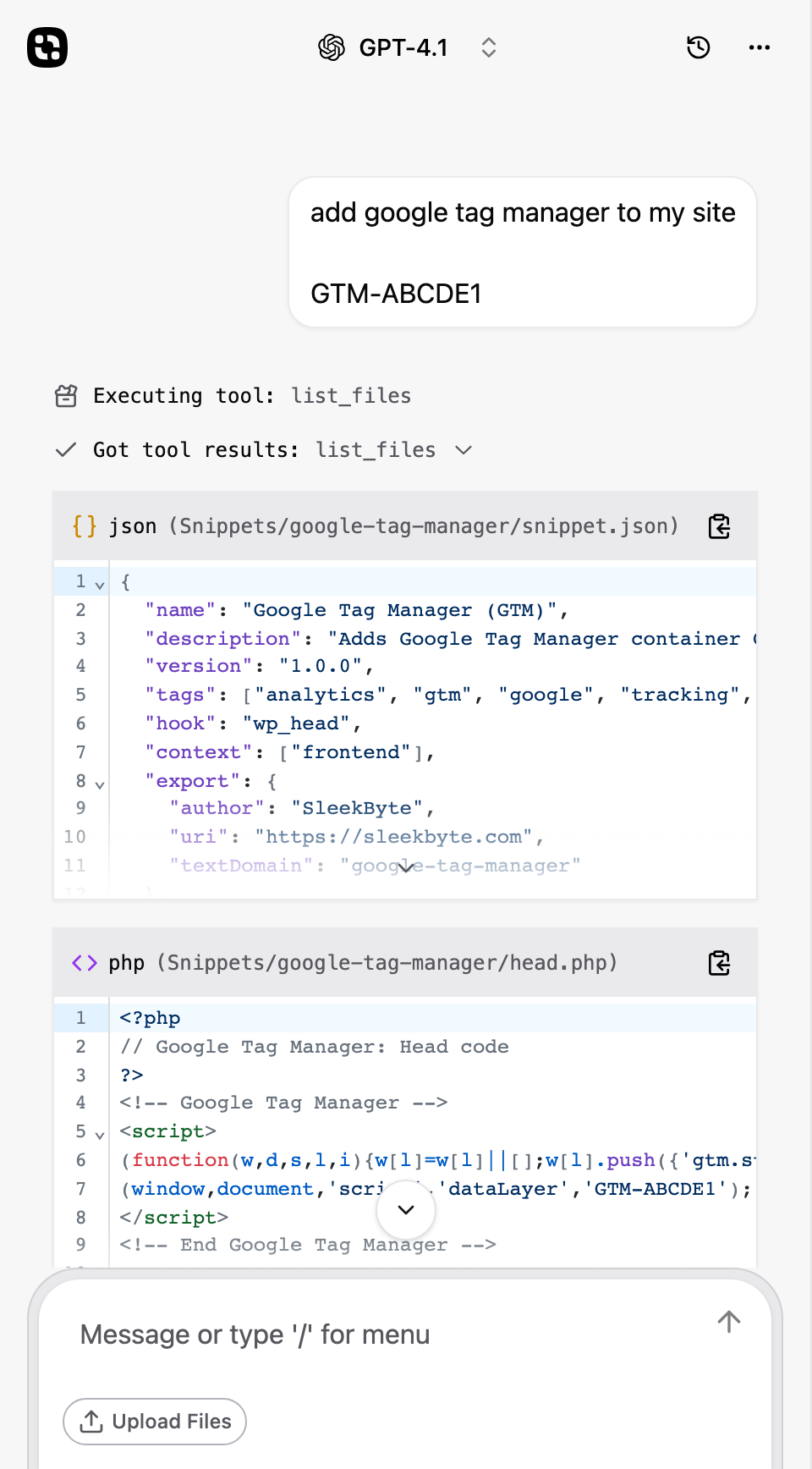Screen dimensions: 812x1469
Task: Click the checkmark beside Got tool results
Action: 66,450
